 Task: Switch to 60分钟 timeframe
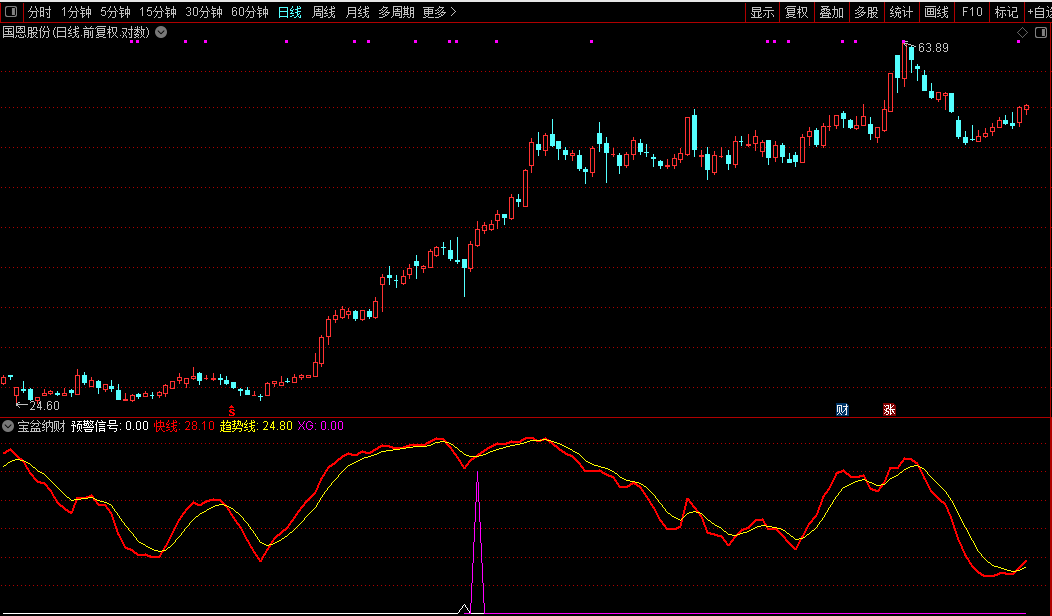click(249, 13)
